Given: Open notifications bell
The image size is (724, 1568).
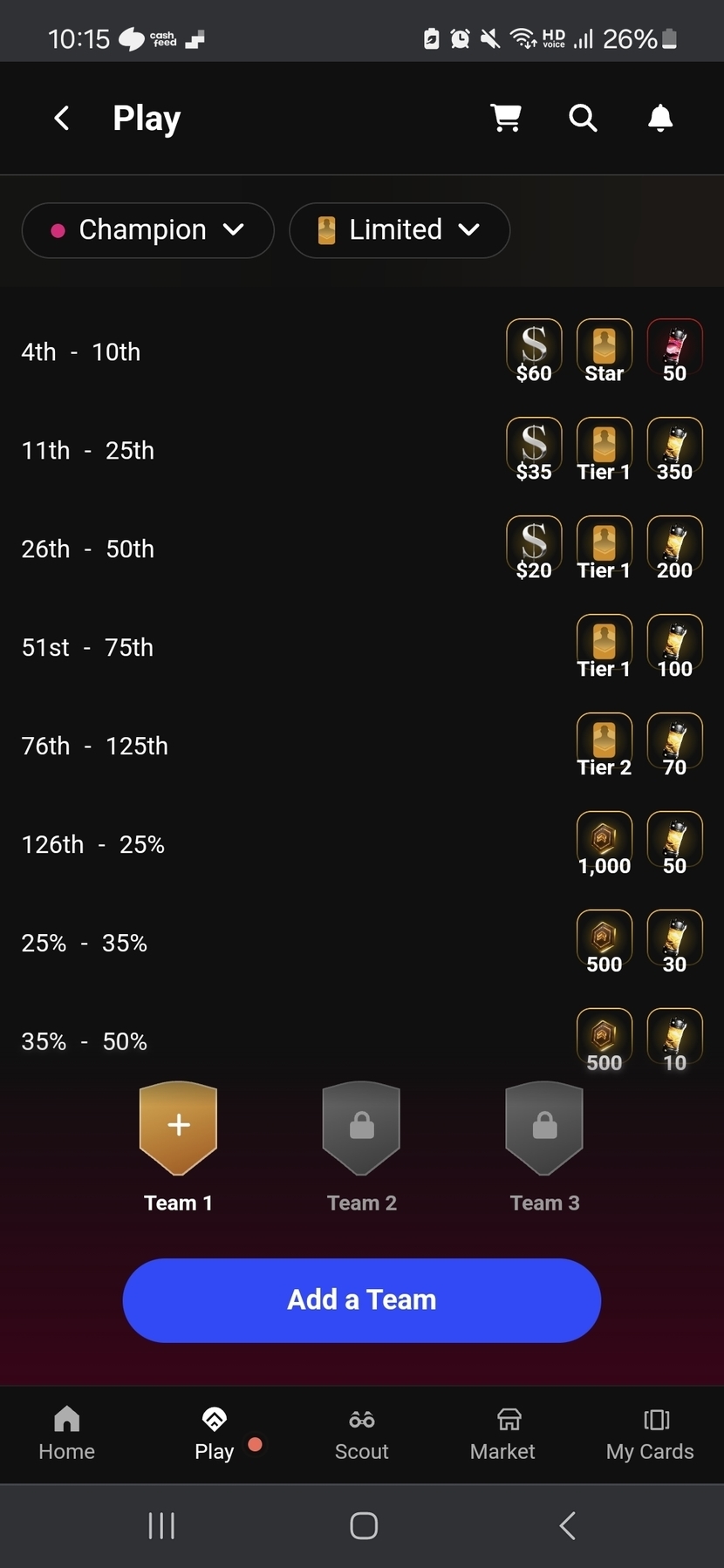Looking at the screenshot, I should 660,118.
